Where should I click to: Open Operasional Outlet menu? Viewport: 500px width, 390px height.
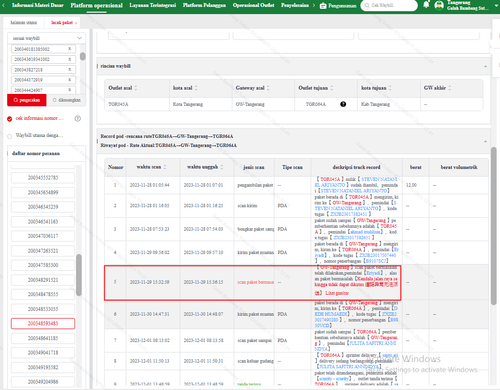[x=253, y=5]
